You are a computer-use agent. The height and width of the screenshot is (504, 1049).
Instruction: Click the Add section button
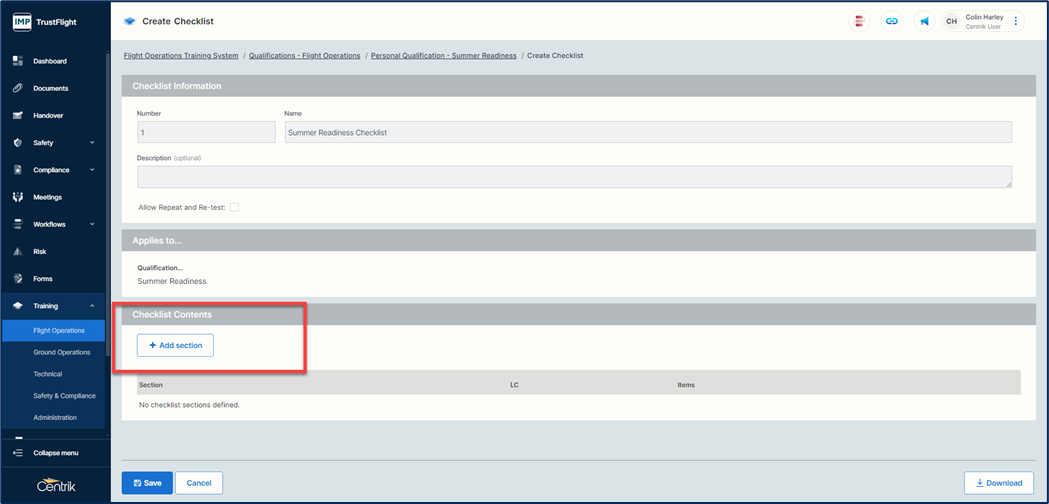tap(175, 345)
